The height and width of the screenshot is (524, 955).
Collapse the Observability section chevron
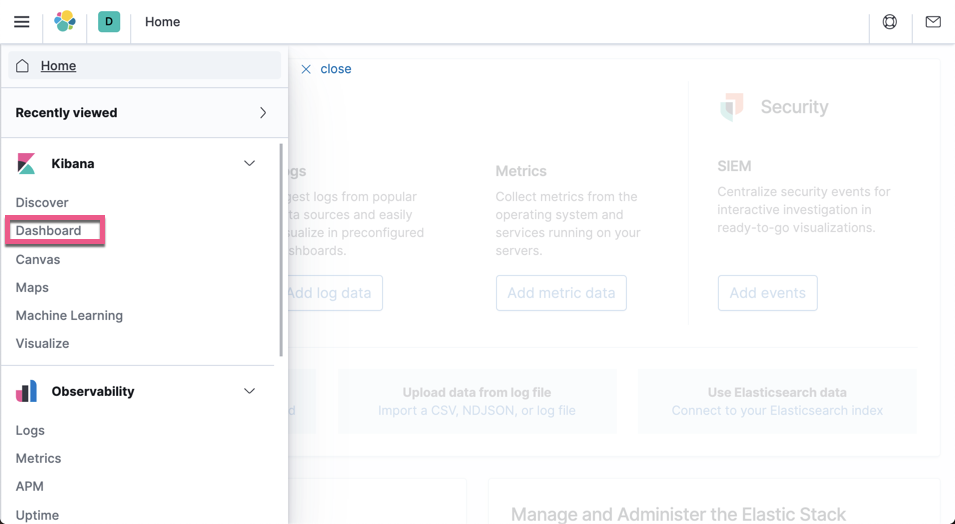pyautogui.click(x=249, y=391)
